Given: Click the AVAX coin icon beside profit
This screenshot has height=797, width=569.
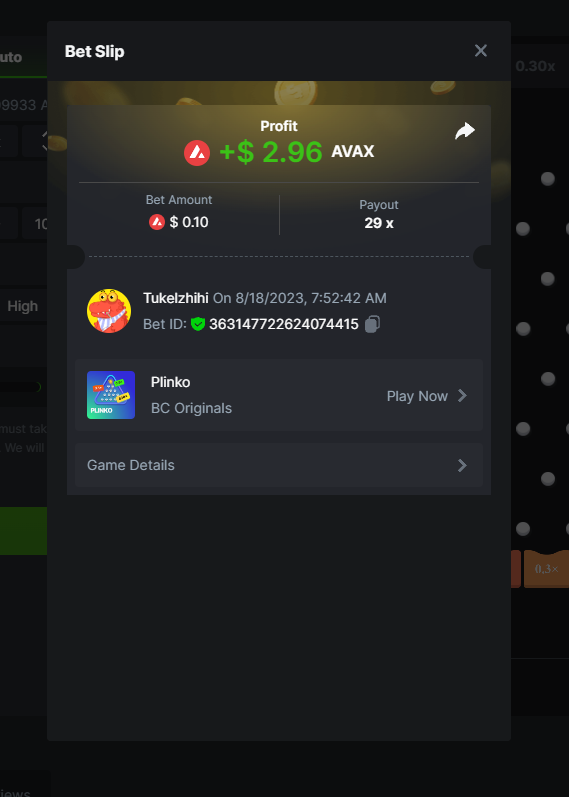Looking at the screenshot, I should [x=197, y=152].
